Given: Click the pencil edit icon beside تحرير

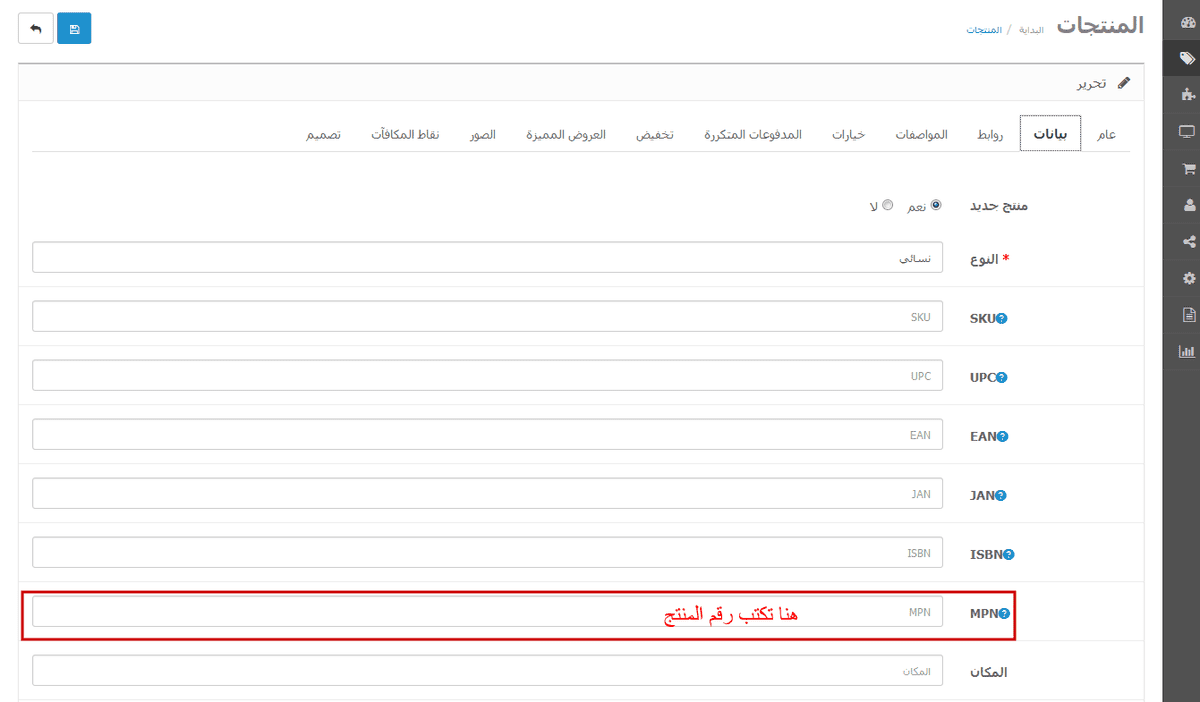Looking at the screenshot, I should point(1124,83).
